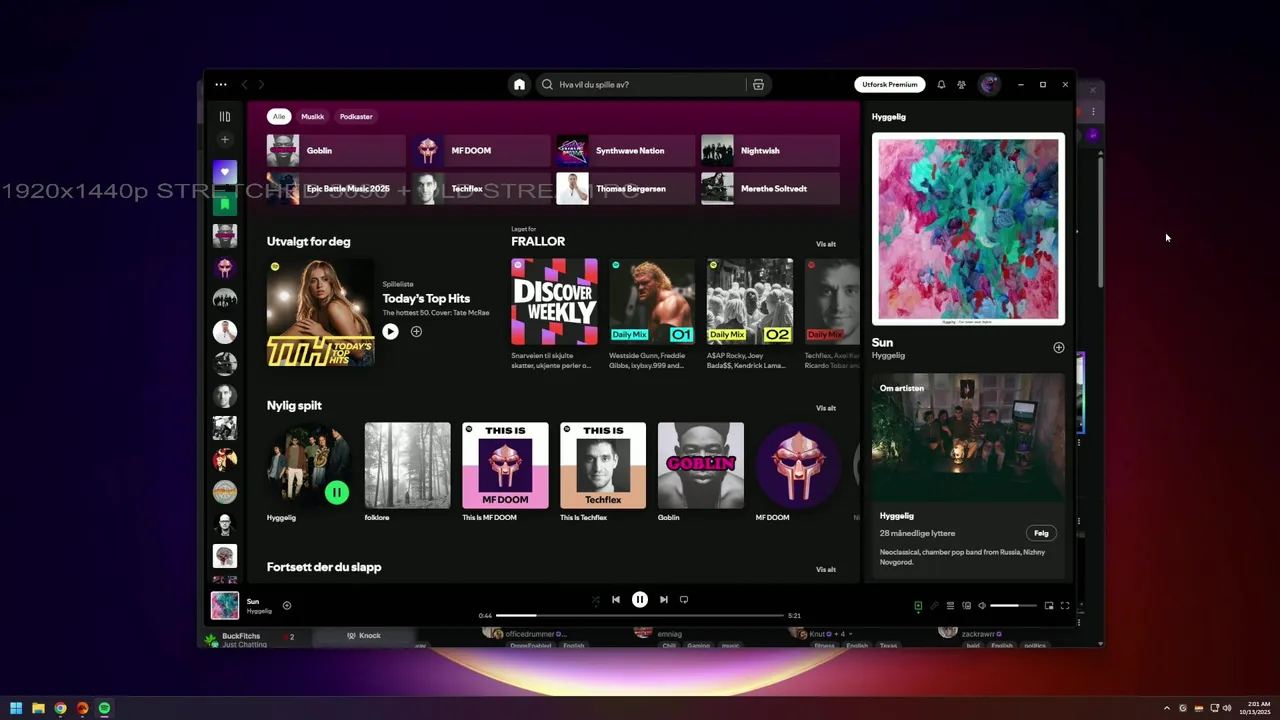This screenshot has width=1280, height=720.
Task: Open the green bookmark Episodes in sidebar
Action: pyautogui.click(x=225, y=204)
